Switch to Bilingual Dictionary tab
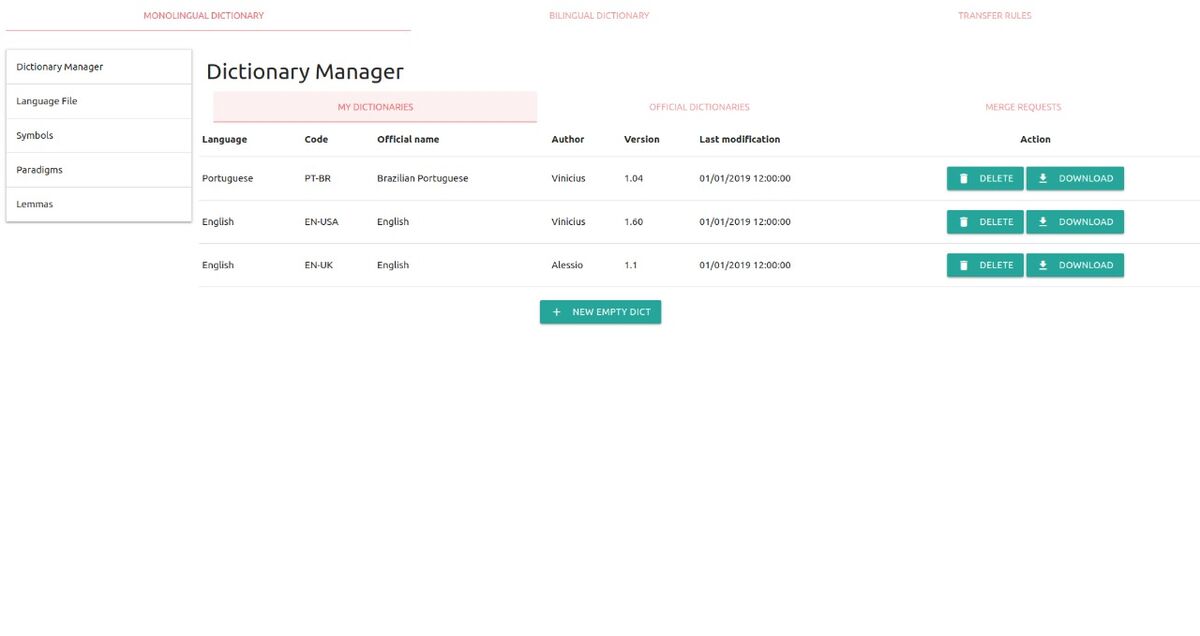1200x636 pixels. coord(599,16)
